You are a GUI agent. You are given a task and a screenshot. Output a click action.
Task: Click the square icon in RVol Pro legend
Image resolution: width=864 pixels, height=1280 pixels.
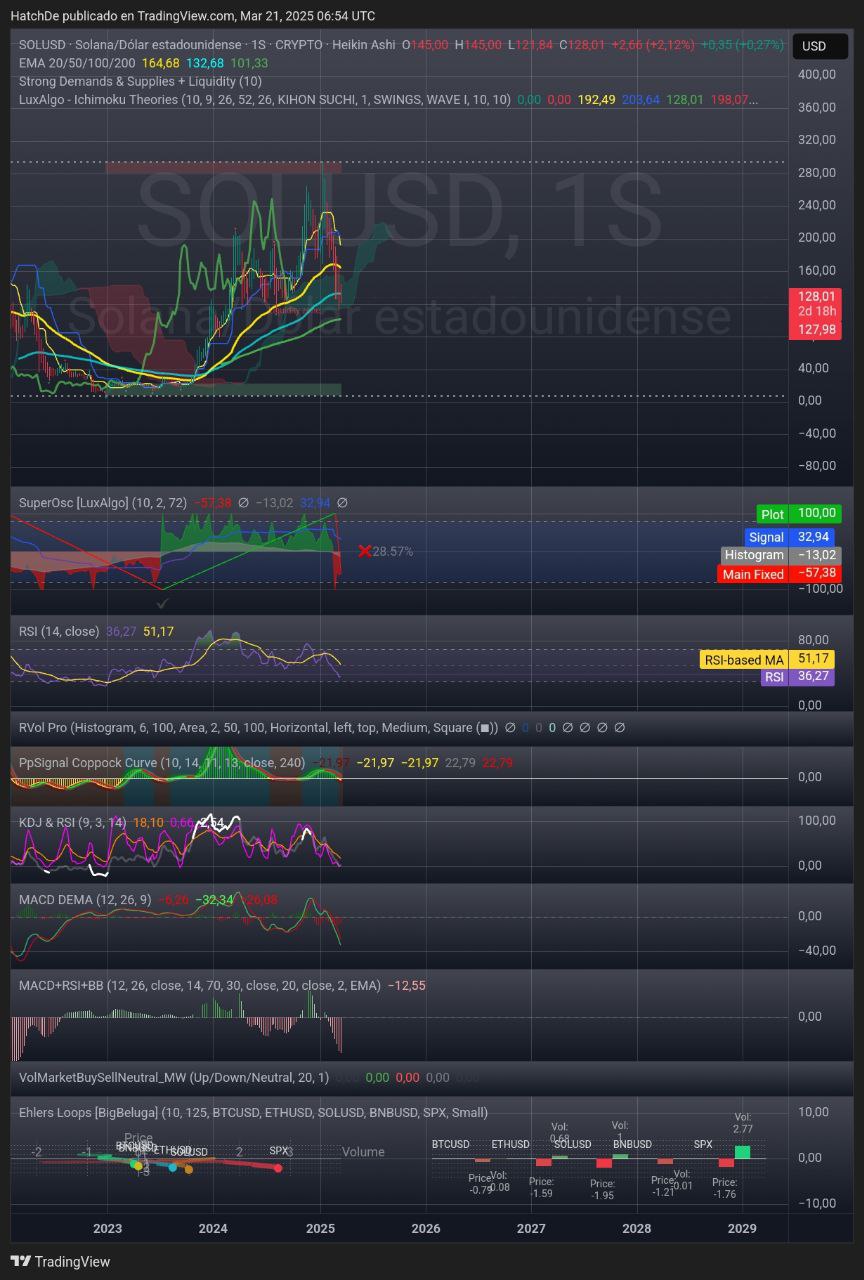point(485,728)
